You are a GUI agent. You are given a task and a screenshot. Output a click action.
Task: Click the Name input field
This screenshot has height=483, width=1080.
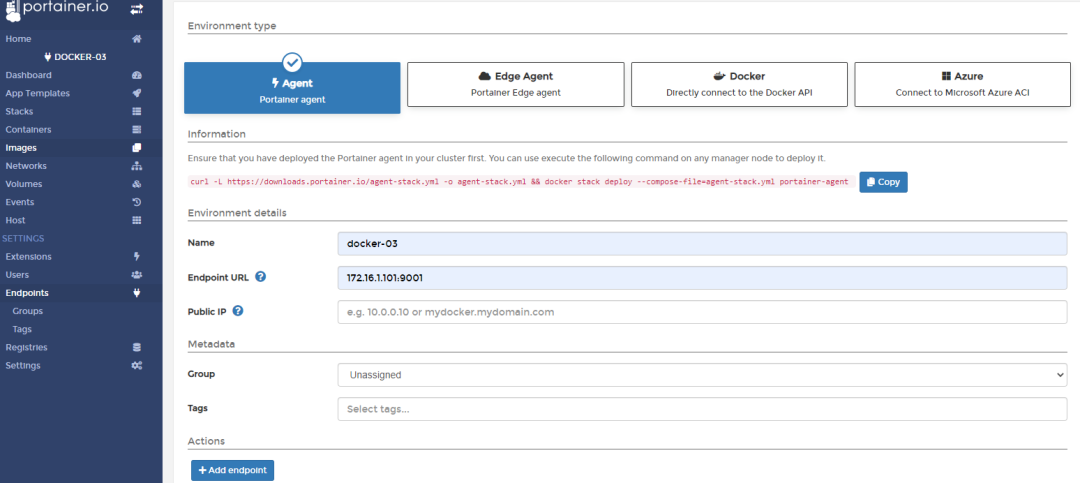[x=702, y=244]
